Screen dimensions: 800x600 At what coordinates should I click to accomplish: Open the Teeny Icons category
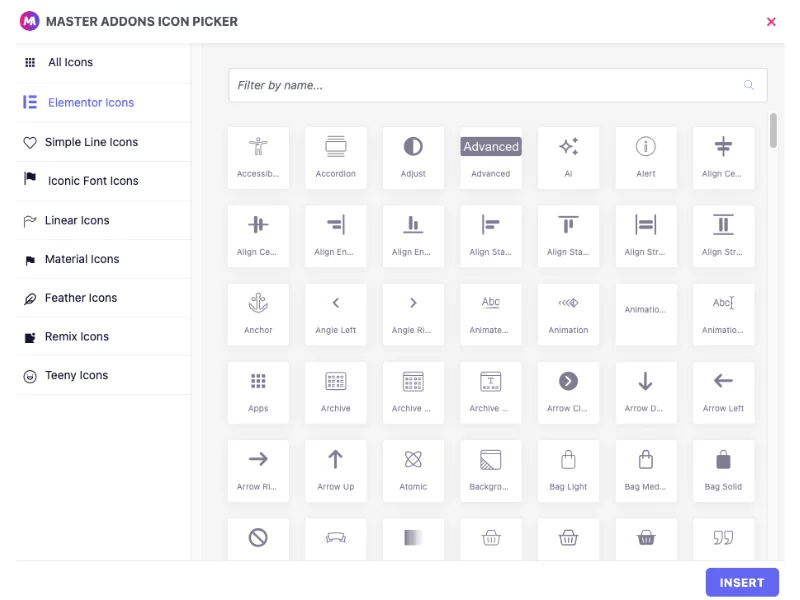pos(104,376)
